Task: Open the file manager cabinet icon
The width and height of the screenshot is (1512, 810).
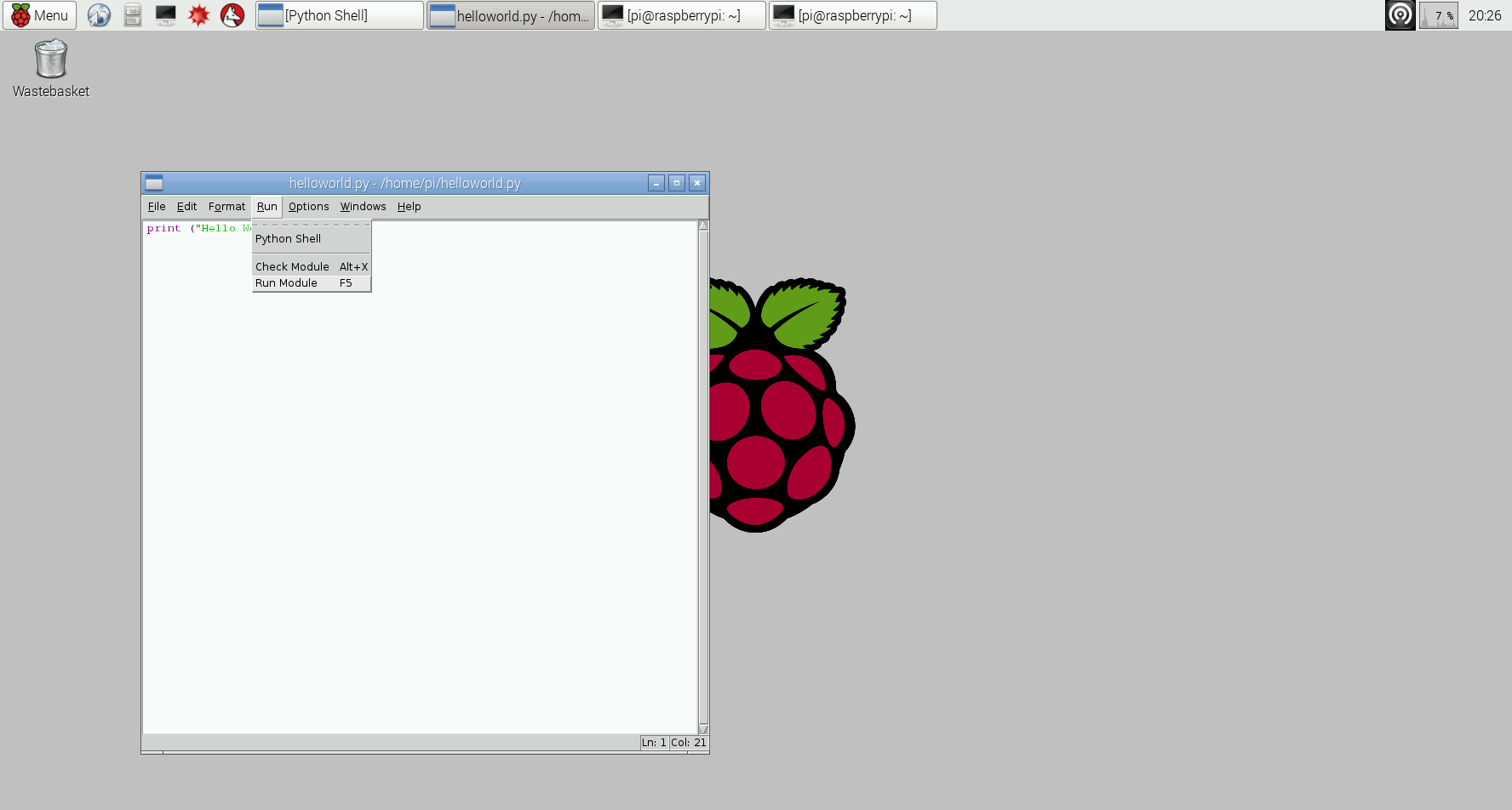Action: (132, 15)
